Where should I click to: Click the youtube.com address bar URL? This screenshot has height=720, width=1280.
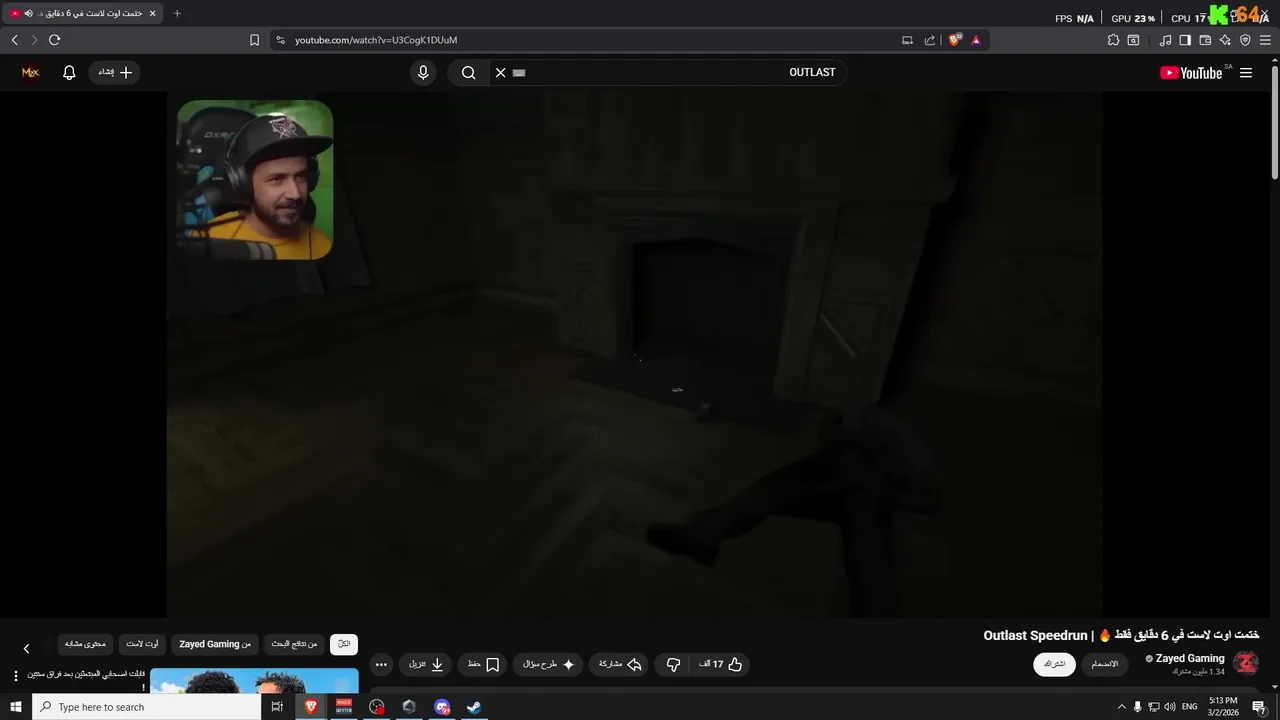coord(376,40)
